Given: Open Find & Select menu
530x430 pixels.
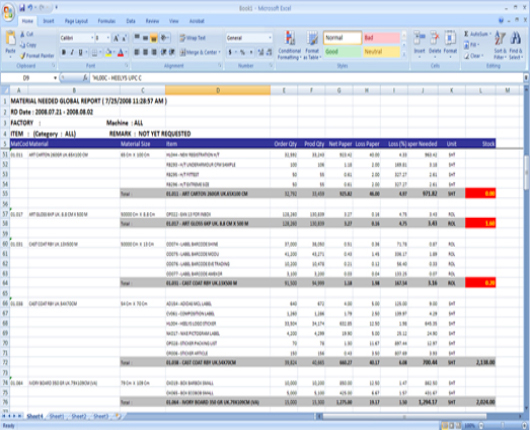Looking at the screenshot, I should 516,45.
